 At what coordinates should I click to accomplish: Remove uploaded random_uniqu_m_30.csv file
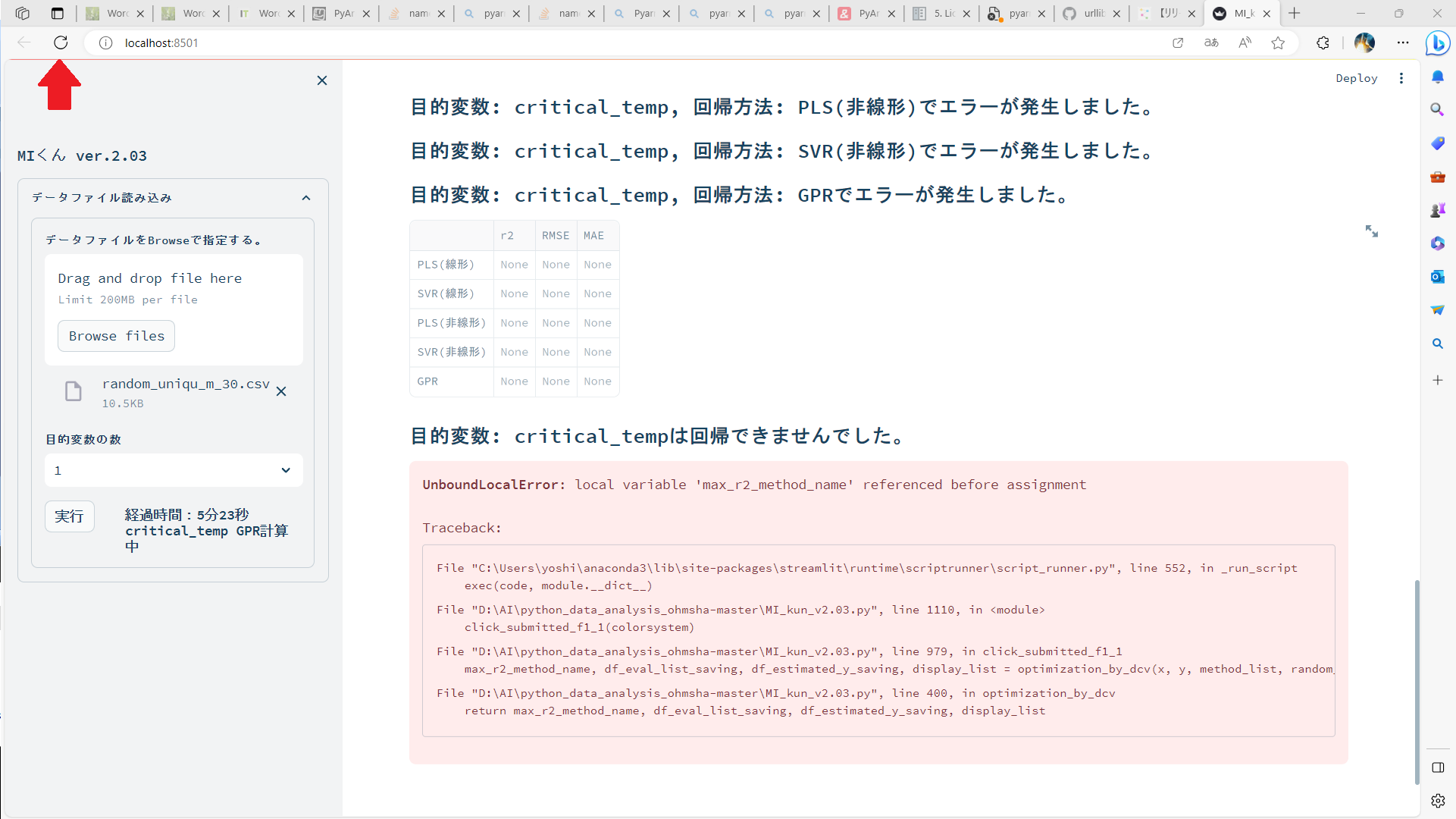pos(281,391)
